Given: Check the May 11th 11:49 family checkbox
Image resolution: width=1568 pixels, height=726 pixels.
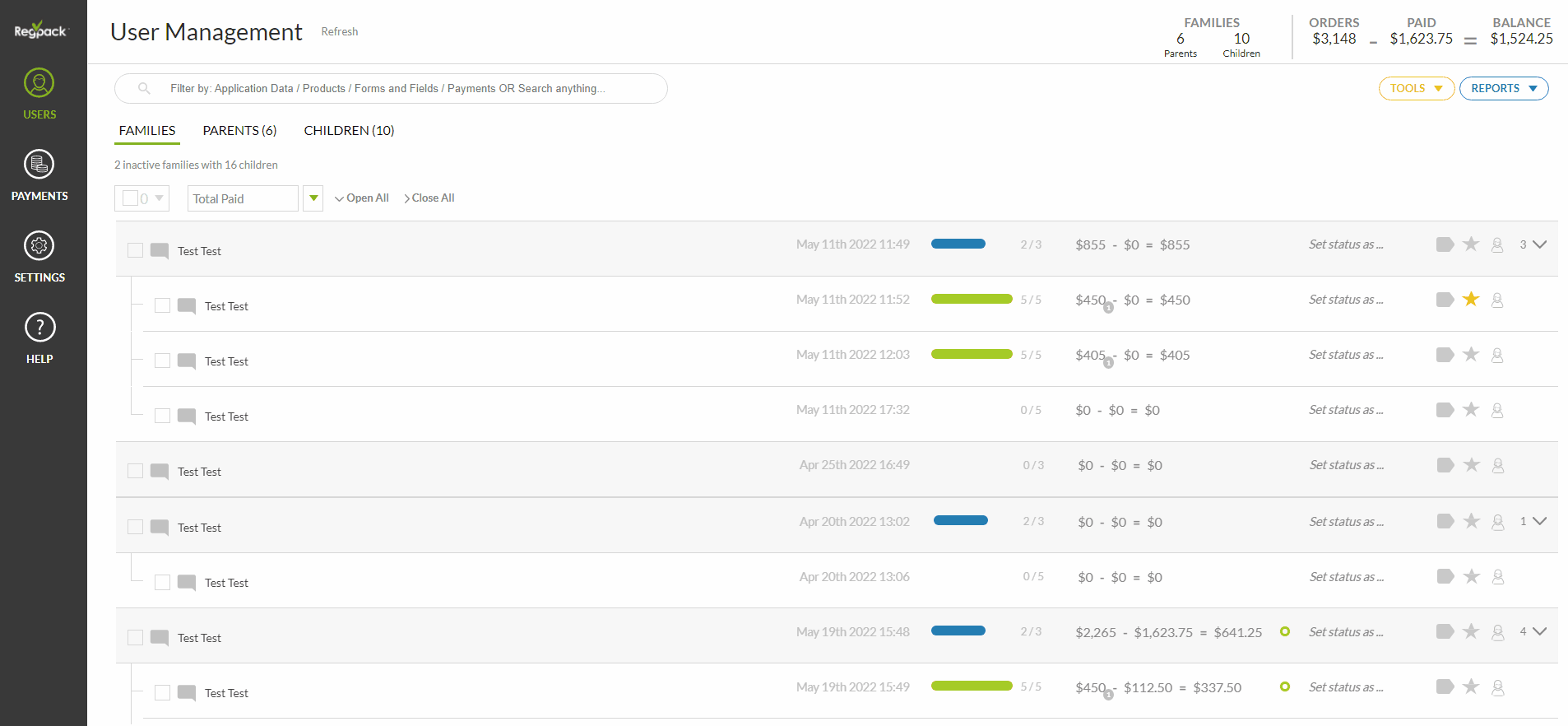Looking at the screenshot, I should 136,250.
